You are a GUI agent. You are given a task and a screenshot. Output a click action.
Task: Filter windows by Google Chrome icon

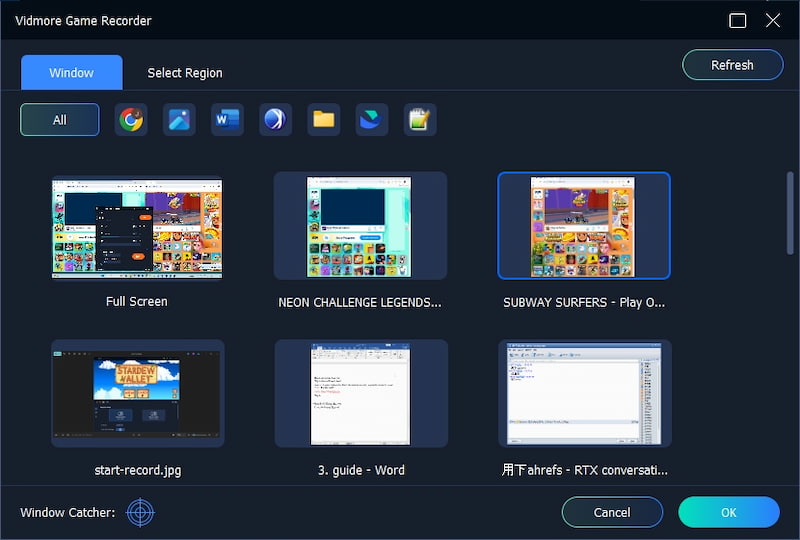tap(130, 120)
